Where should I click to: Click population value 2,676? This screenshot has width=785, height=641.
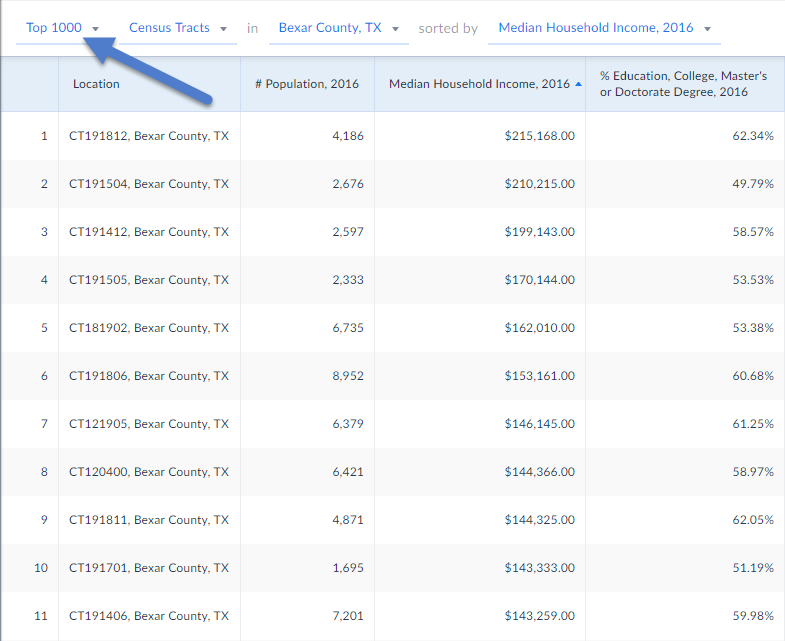click(348, 184)
